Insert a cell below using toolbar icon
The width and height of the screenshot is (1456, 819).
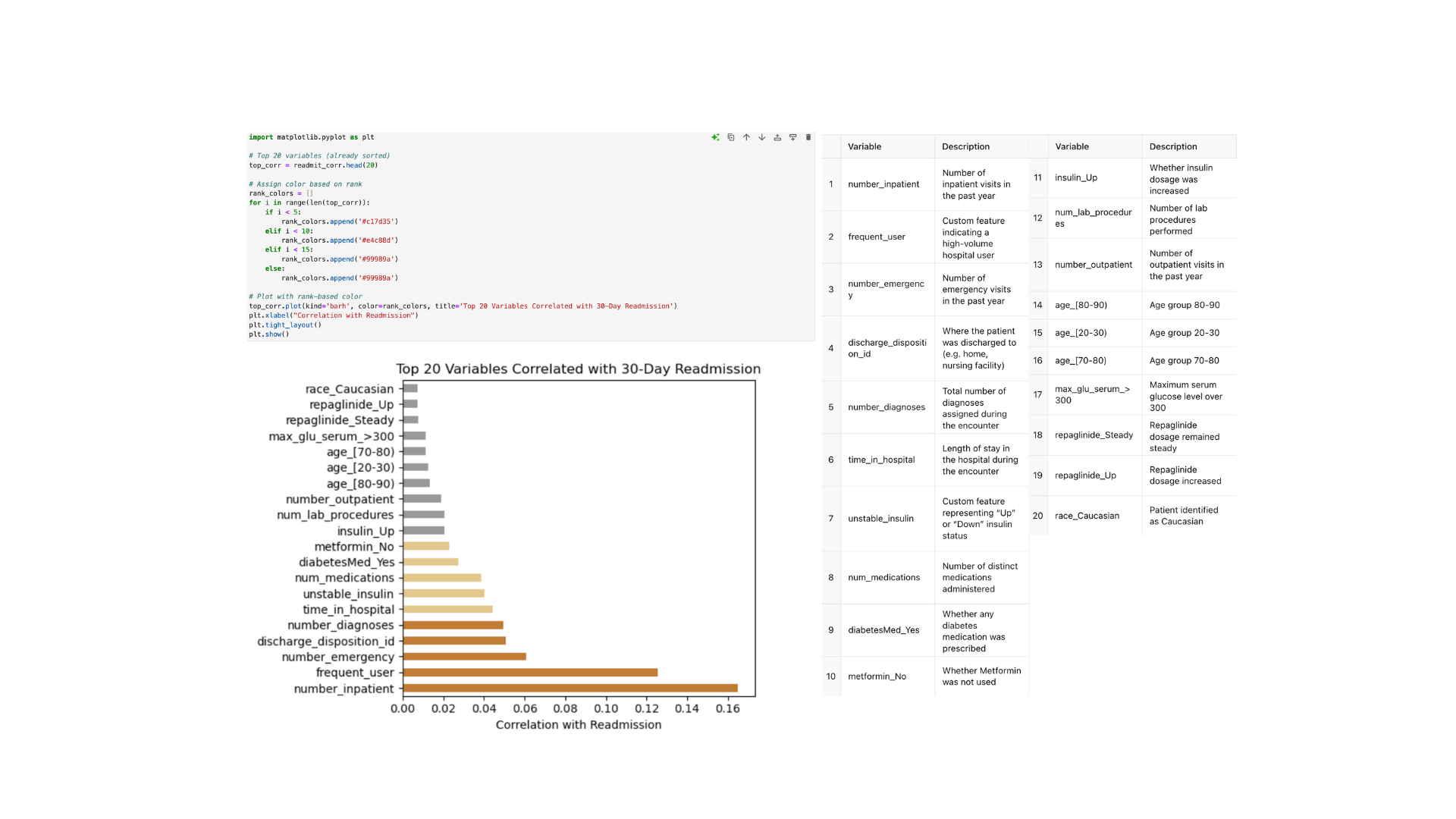point(792,137)
